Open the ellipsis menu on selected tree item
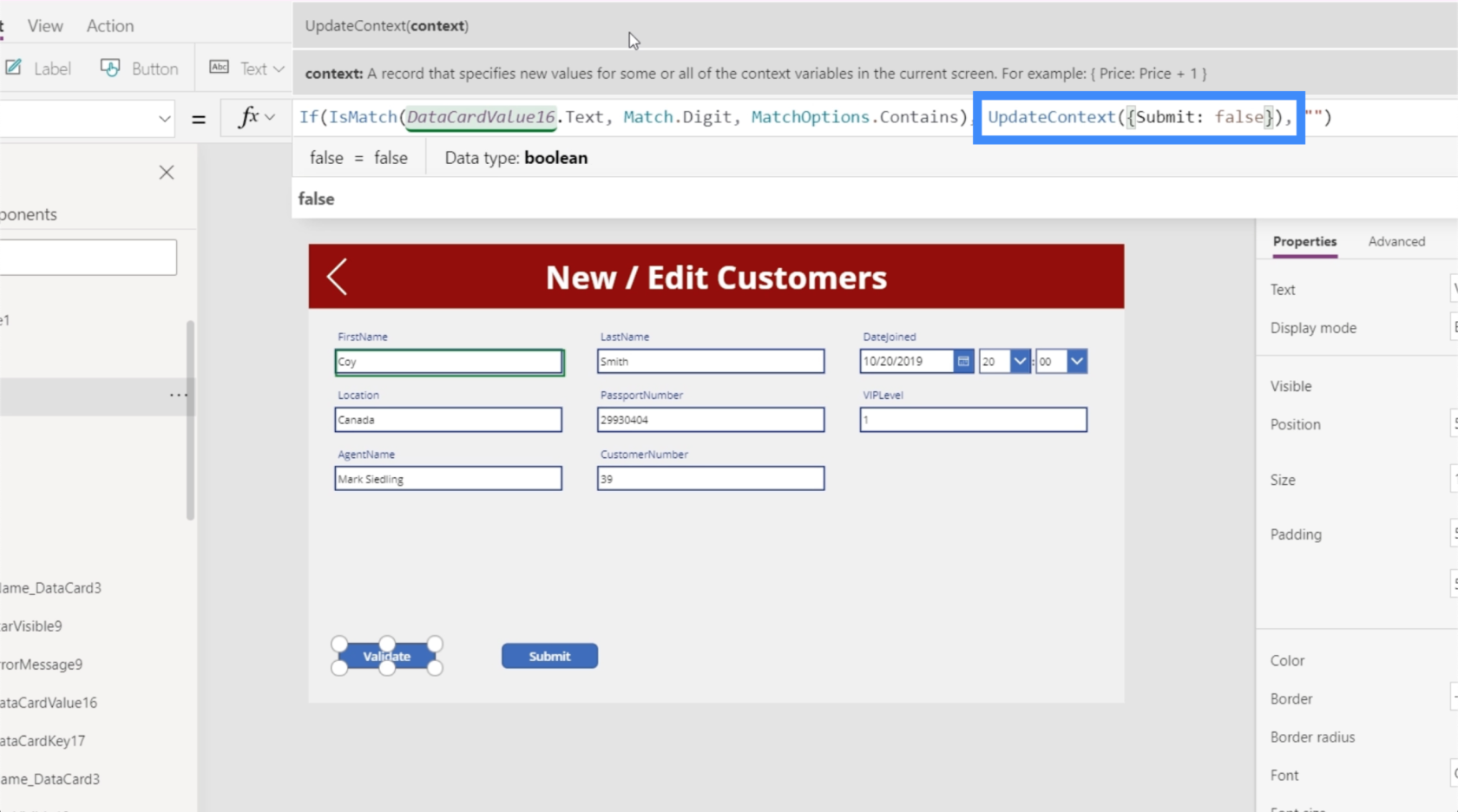 tap(178, 396)
